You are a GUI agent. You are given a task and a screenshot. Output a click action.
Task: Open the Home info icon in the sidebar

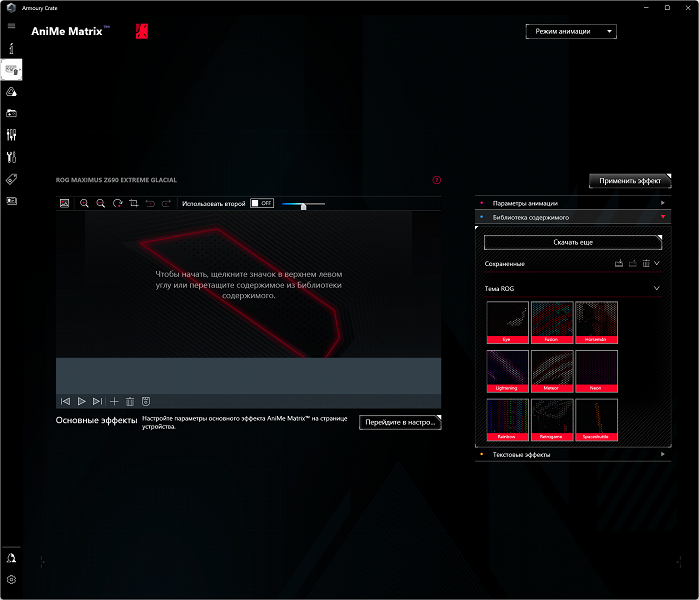pyautogui.click(x=12, y=48)
